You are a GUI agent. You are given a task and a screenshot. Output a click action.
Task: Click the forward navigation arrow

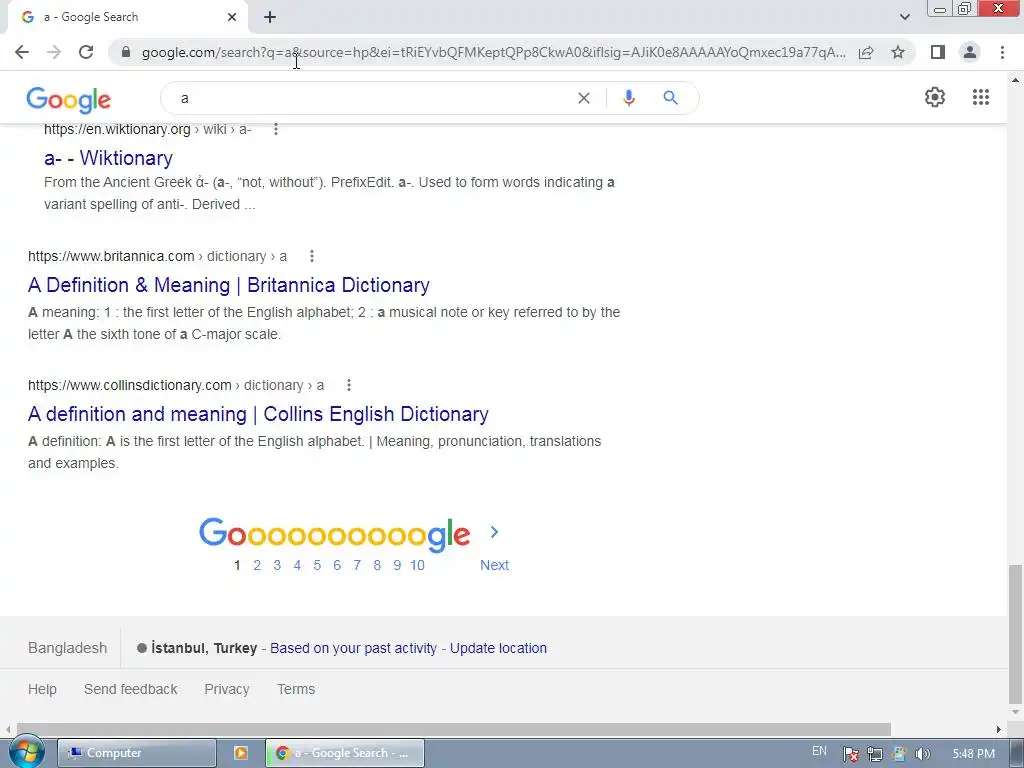[54, 52]
